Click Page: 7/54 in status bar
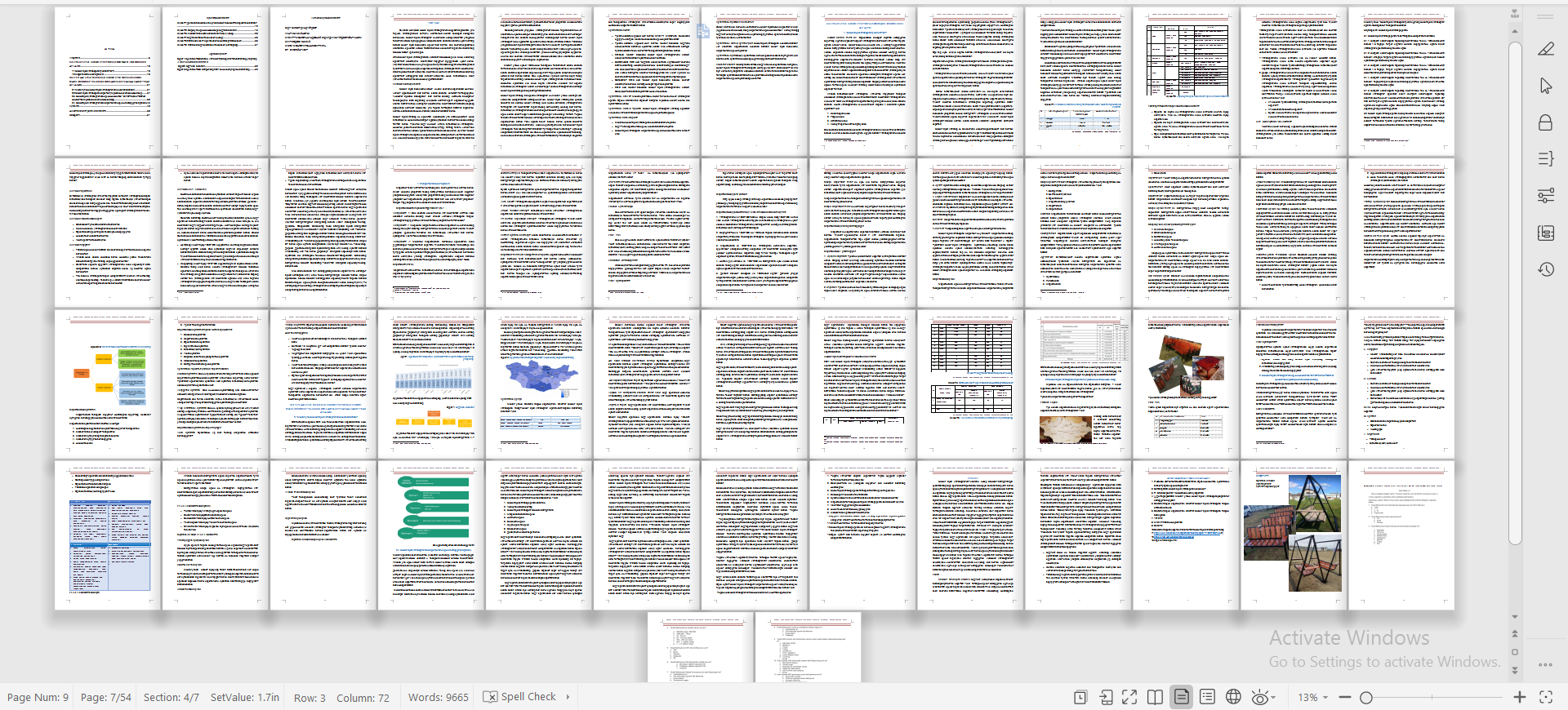Image resolution: width=1568 pixels, height=710 pixels. click(105, 697)
